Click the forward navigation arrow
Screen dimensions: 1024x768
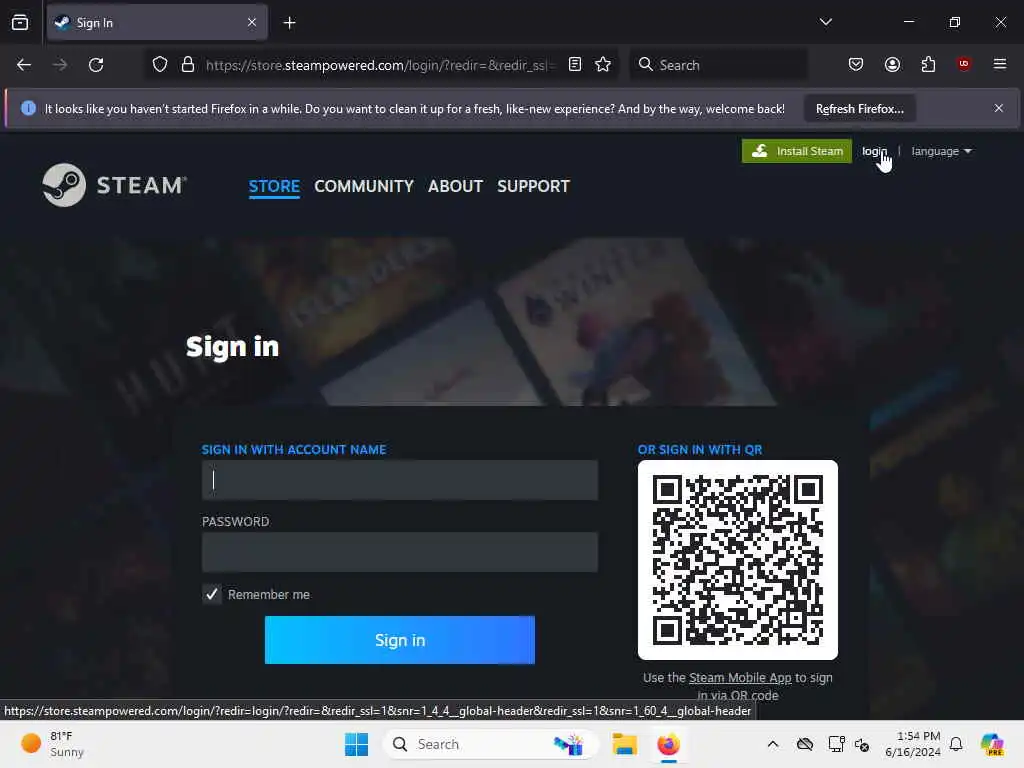[x=60, y=65]
